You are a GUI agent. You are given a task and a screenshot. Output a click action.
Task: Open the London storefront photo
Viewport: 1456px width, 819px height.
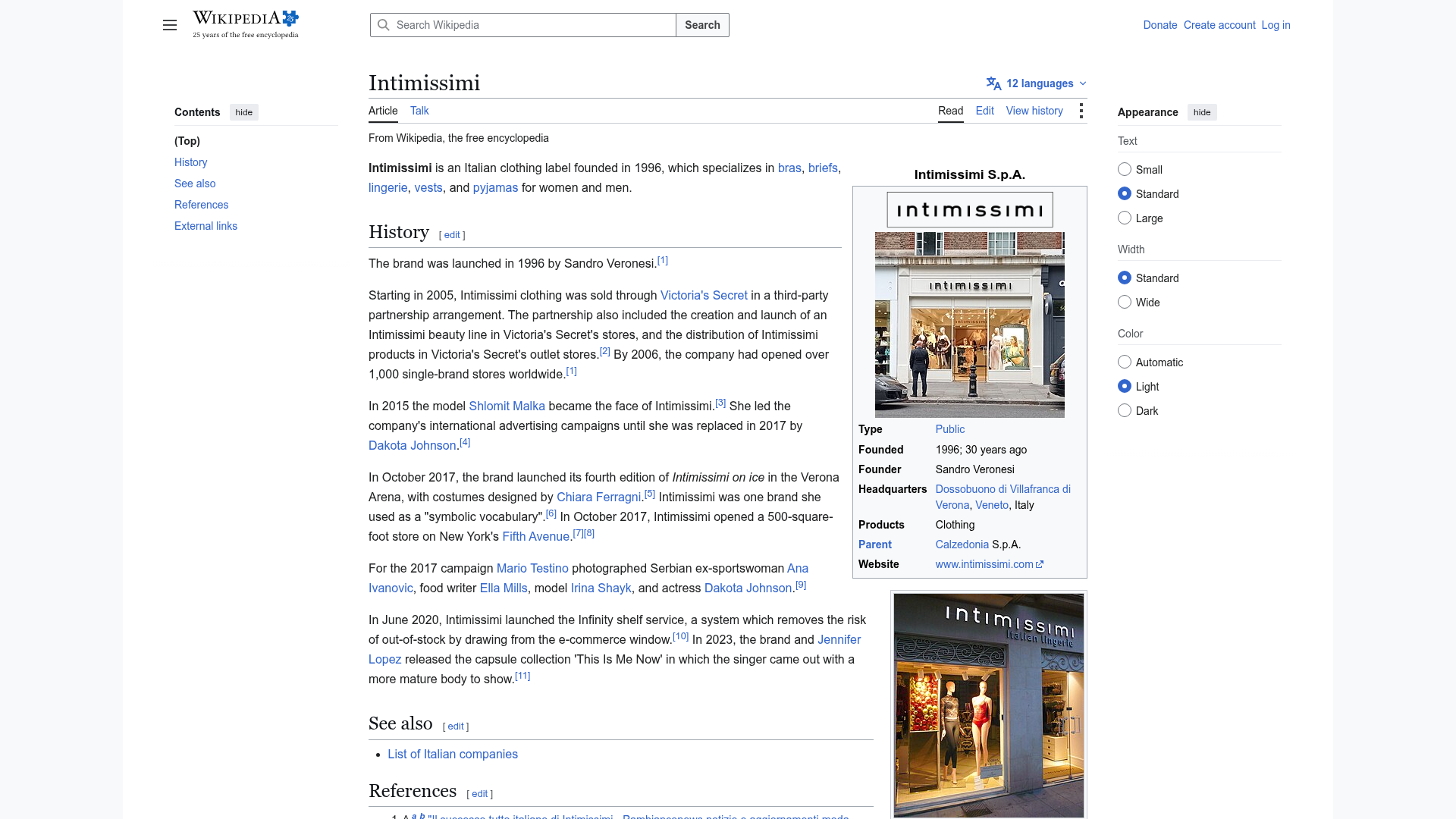[970, 325]
